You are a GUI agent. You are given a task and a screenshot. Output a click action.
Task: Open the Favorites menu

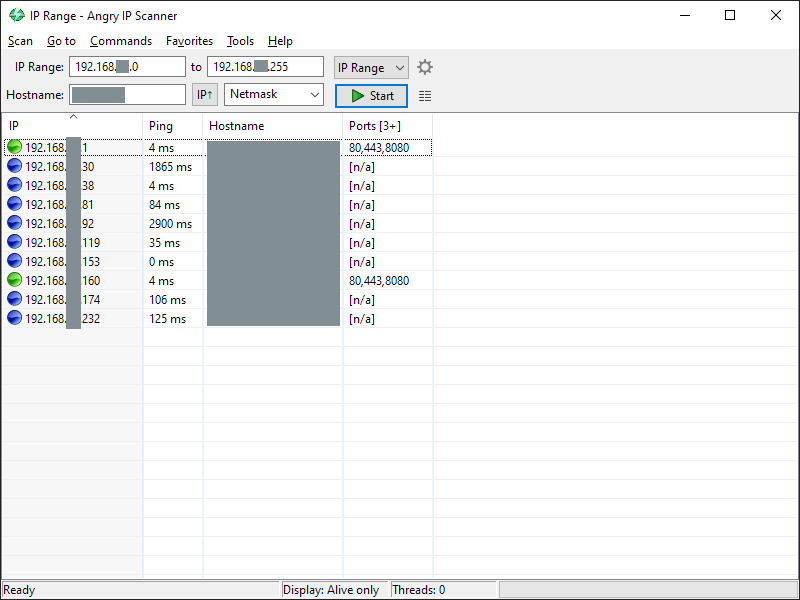click(189, 41)
